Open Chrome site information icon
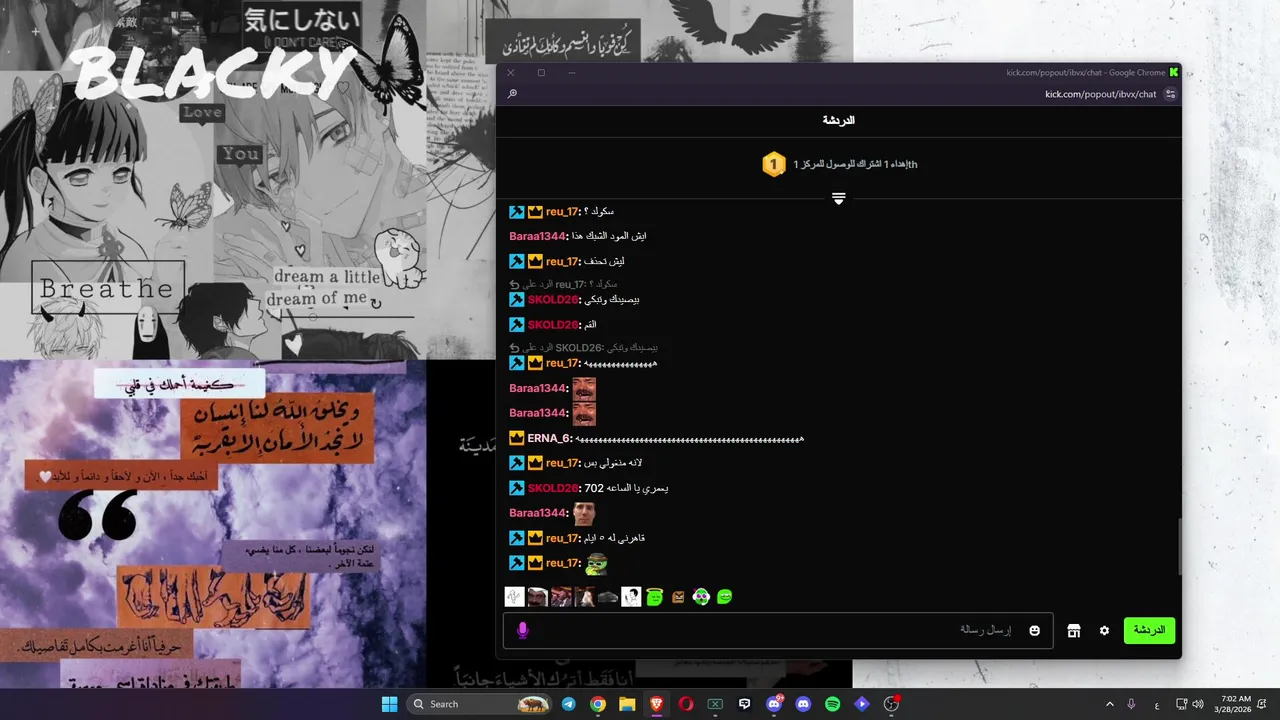The height and width of the screenshot is (720, 1280). click(1170, 94)
